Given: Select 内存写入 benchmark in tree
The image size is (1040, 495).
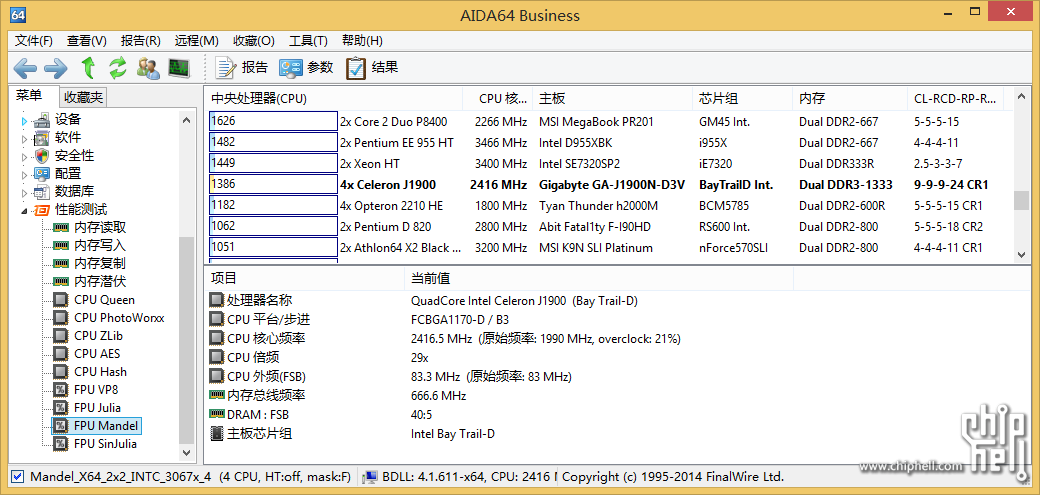Looking at the screenshot, I should tap(99, 246).
